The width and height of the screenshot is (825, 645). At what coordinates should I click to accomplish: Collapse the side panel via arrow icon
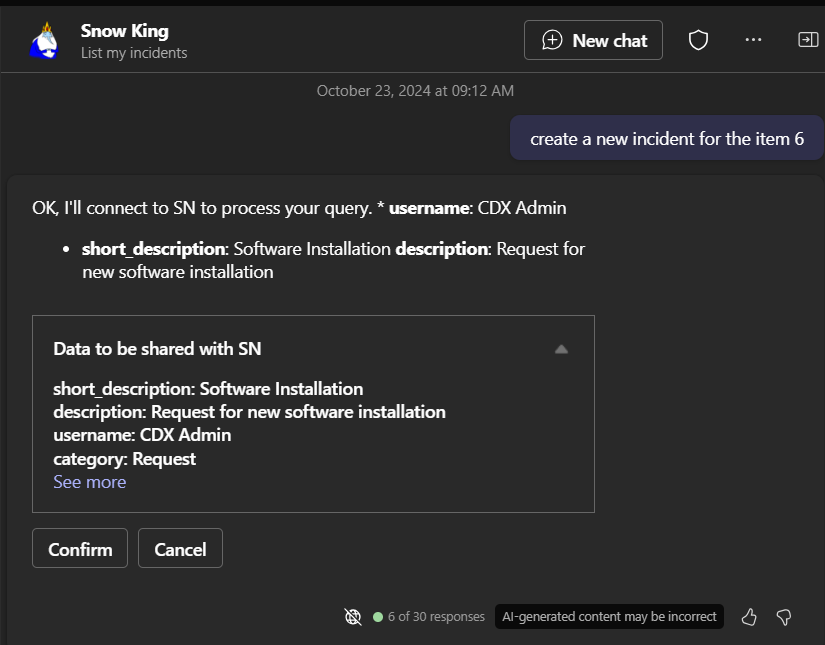808,40
